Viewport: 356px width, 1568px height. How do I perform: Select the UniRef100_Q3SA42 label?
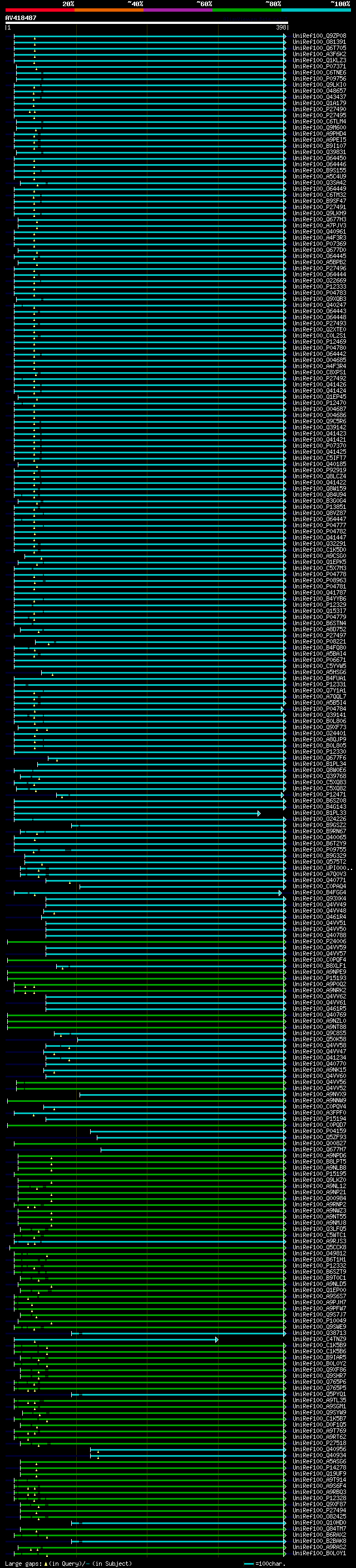point(319,182)
